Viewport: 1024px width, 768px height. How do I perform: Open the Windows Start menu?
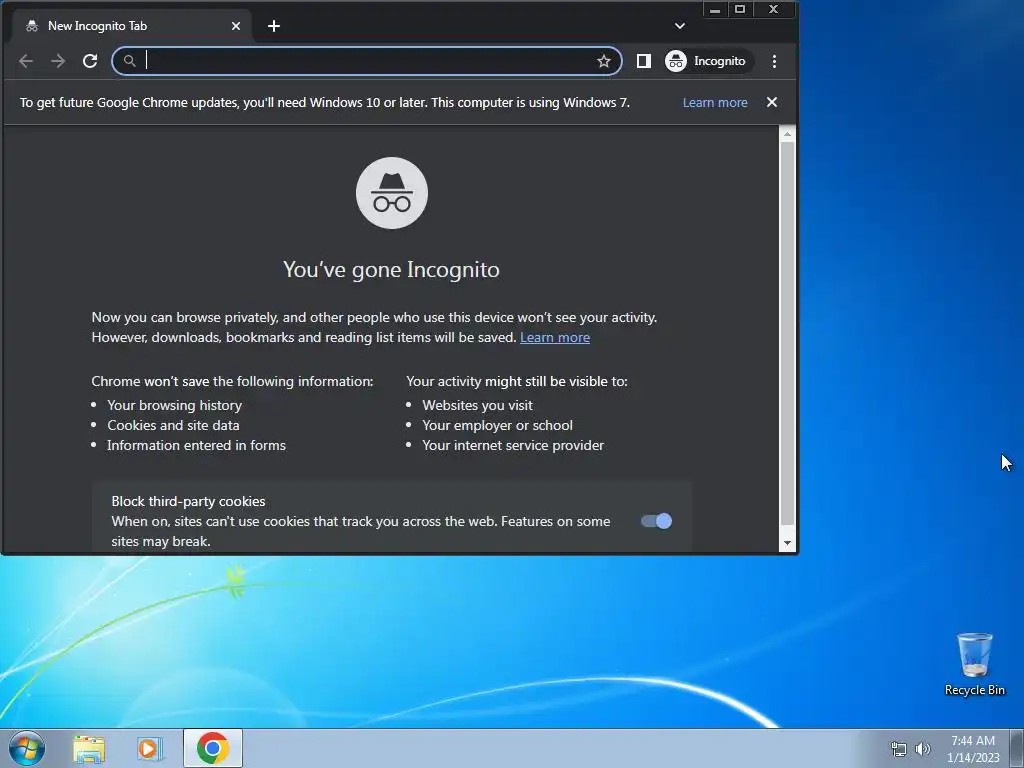point(27,748)
